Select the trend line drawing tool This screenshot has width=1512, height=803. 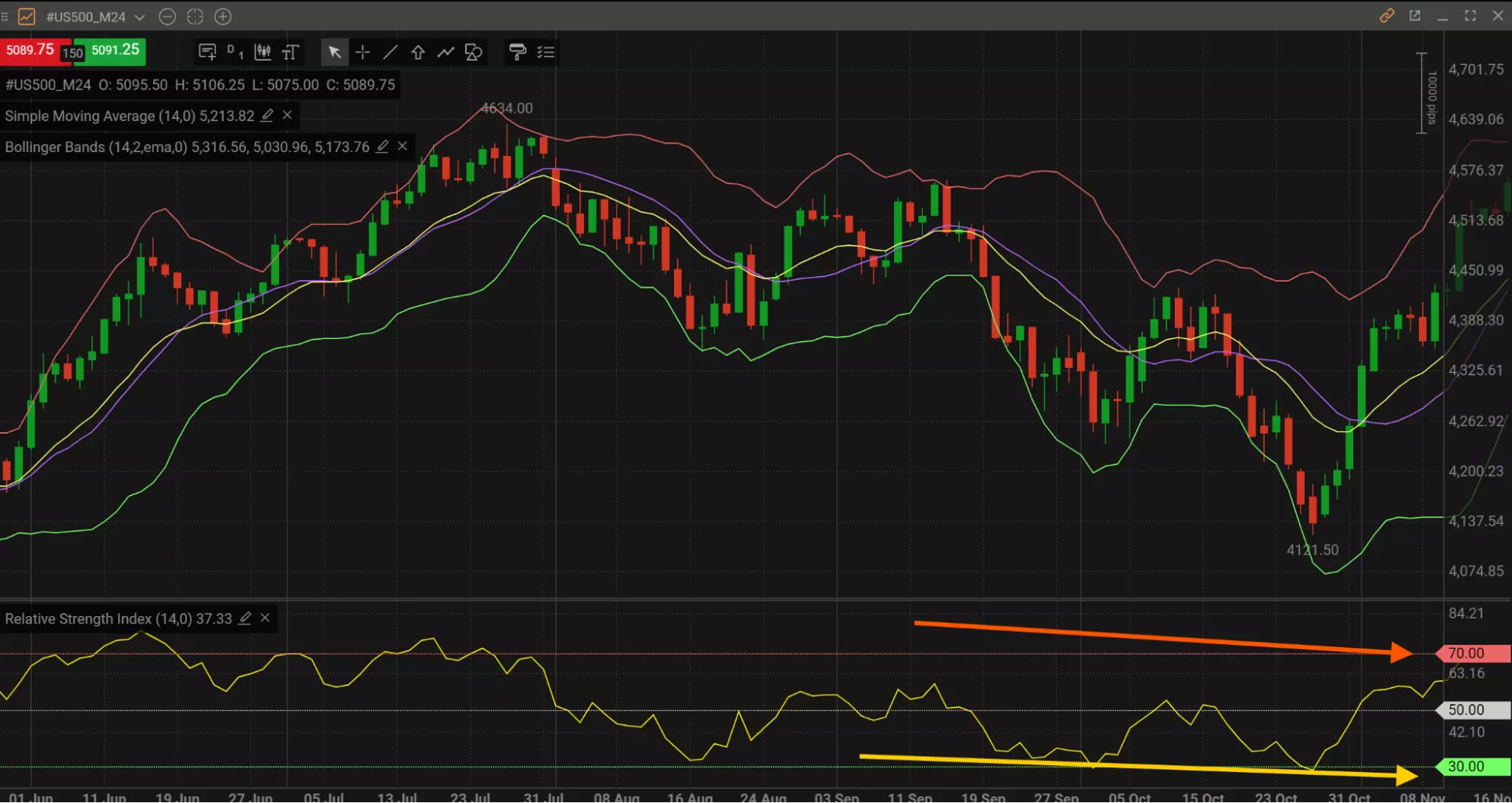point(390,52)
